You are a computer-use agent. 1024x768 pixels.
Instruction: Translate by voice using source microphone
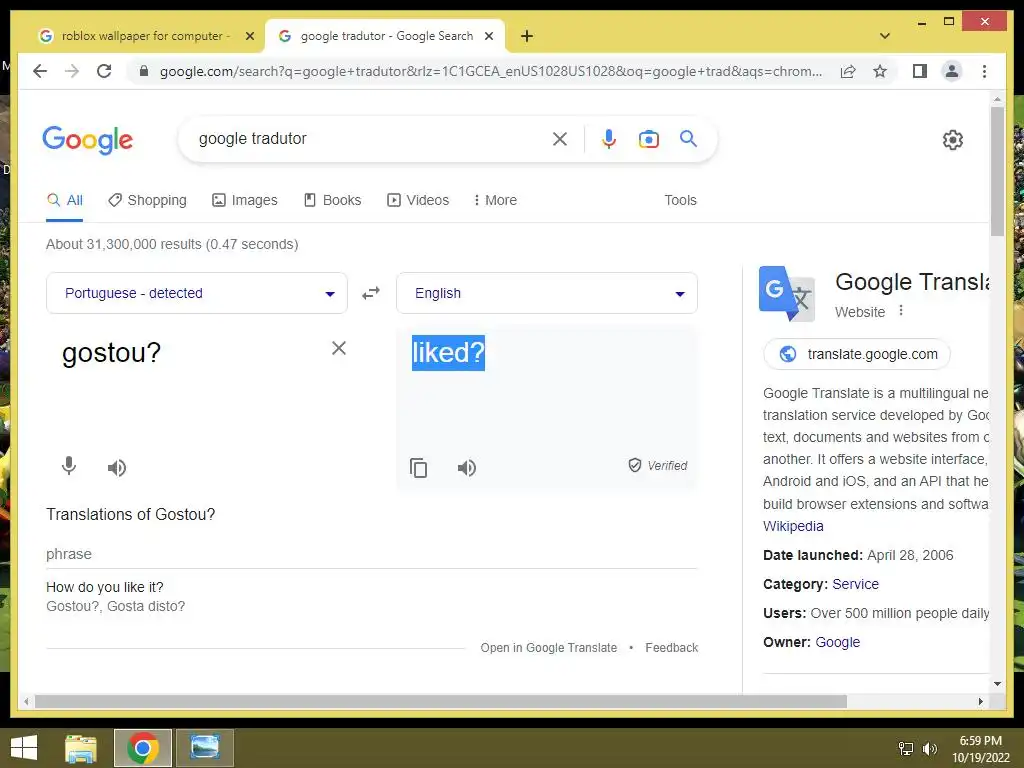coord(69,466)
